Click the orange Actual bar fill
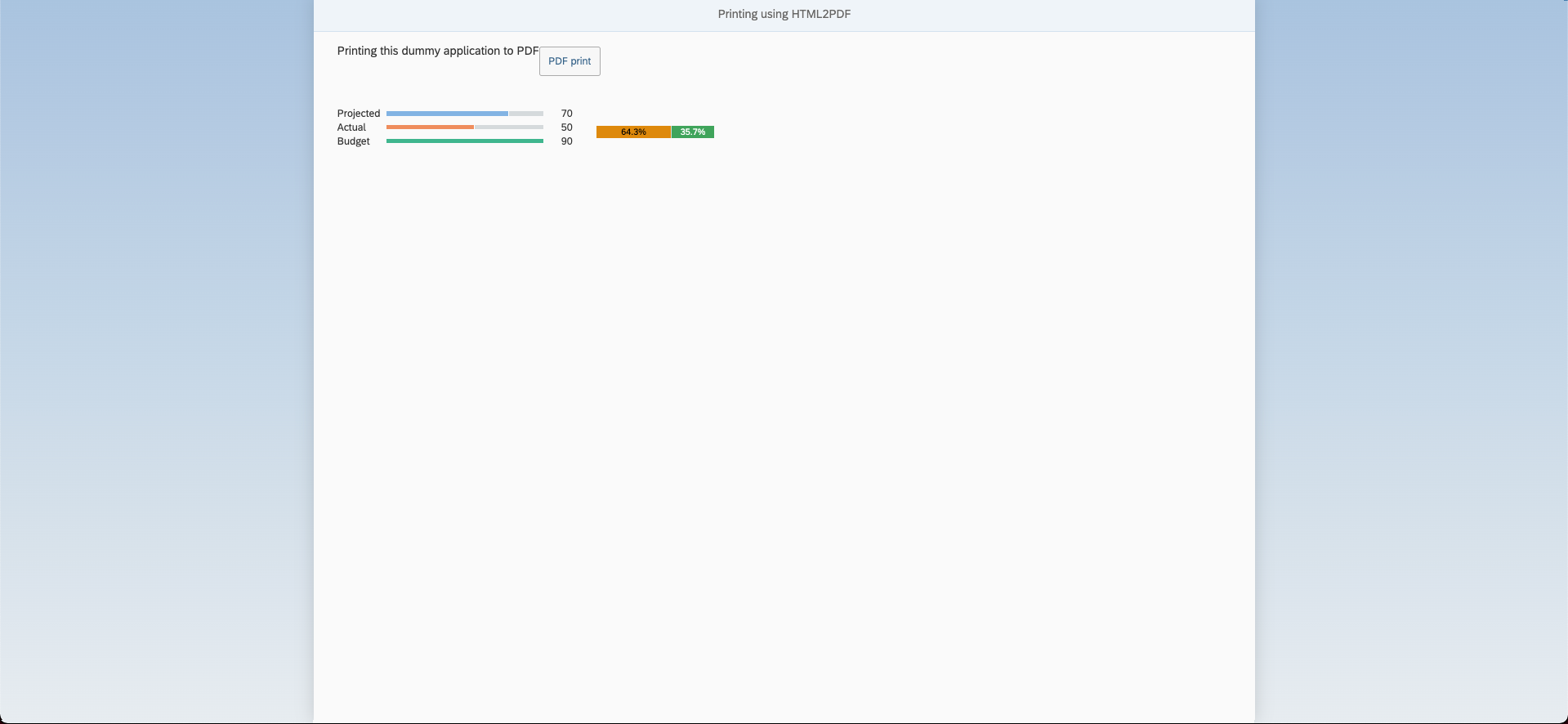Viewport: 1568px width, 724px height. coord(430,127)
